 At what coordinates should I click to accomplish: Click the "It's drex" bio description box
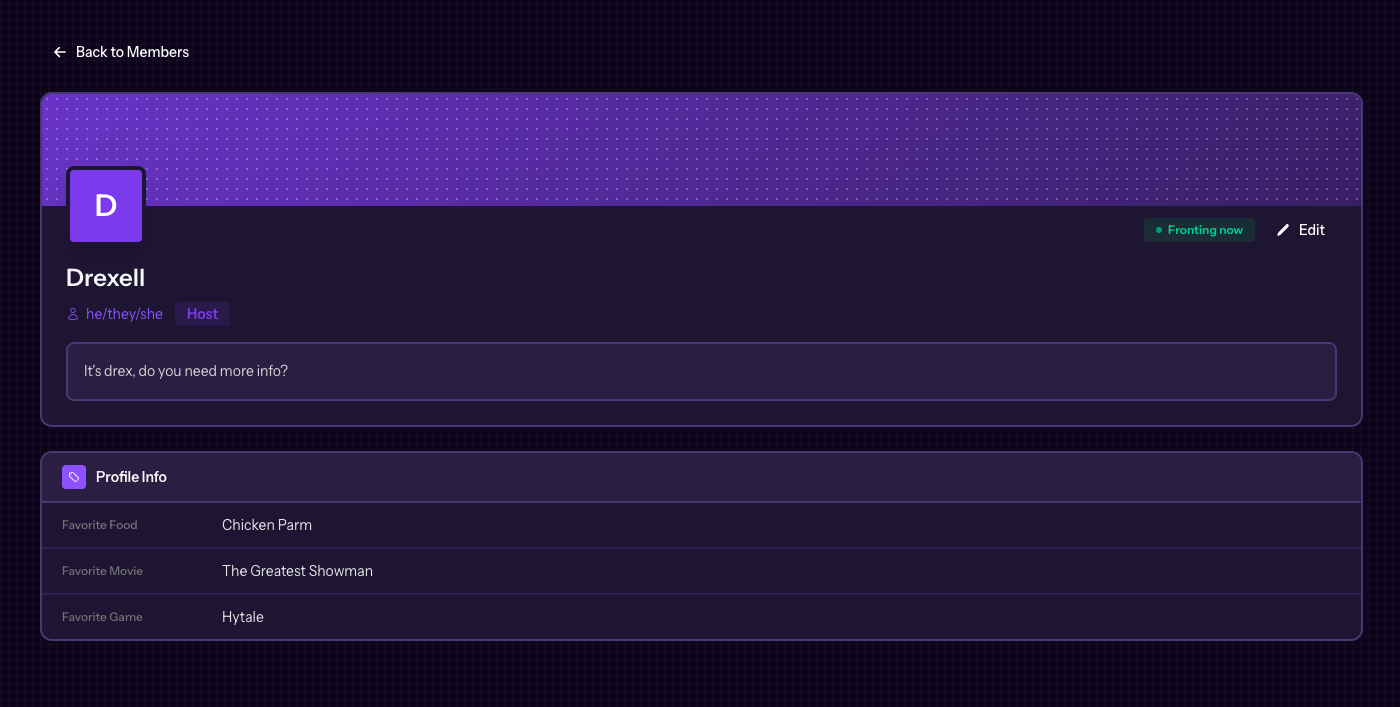700,371
